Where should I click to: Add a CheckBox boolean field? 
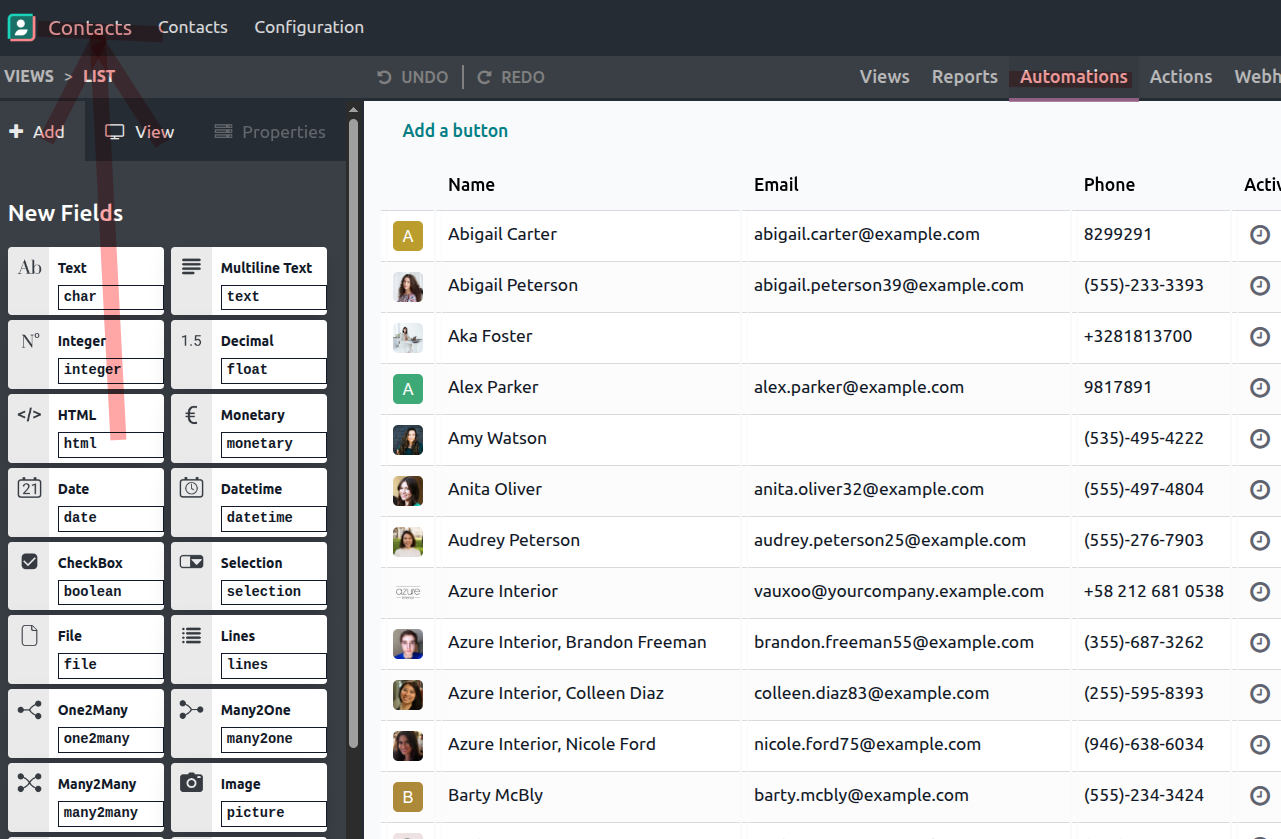point(86,576)
